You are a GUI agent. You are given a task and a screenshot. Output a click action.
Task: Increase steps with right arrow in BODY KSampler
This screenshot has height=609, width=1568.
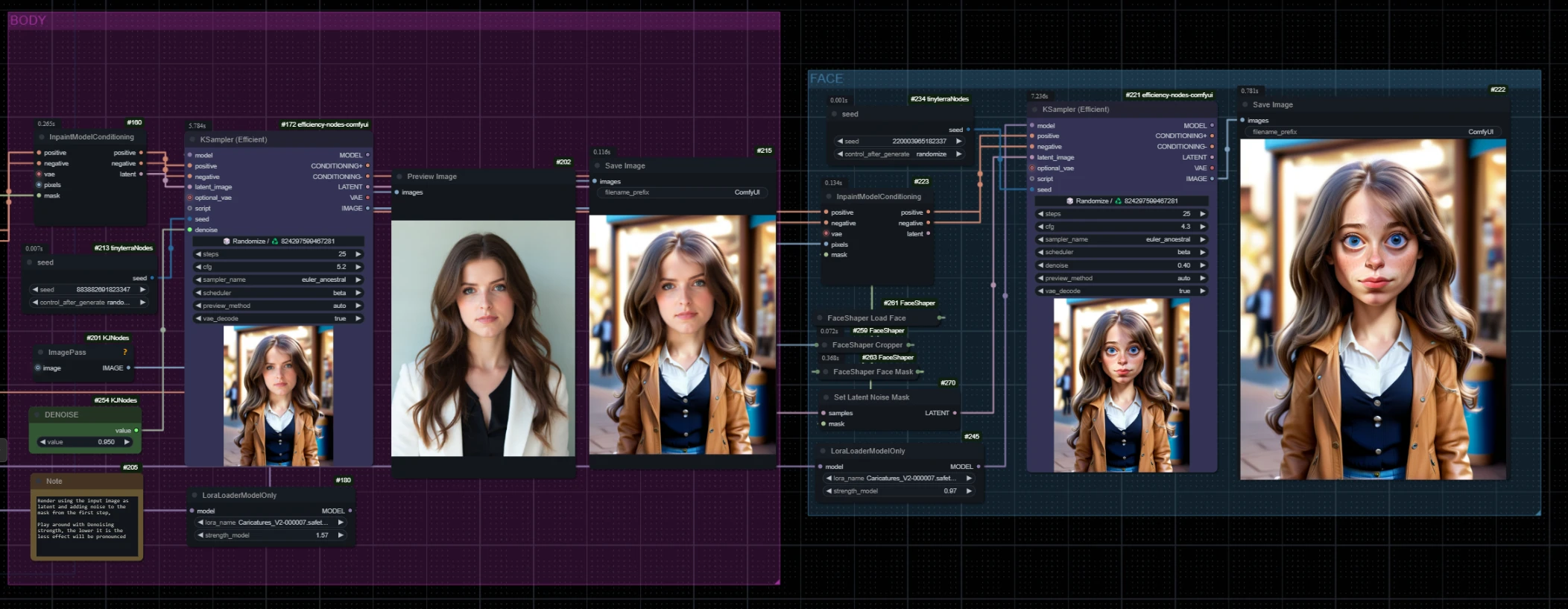[358, 254]
